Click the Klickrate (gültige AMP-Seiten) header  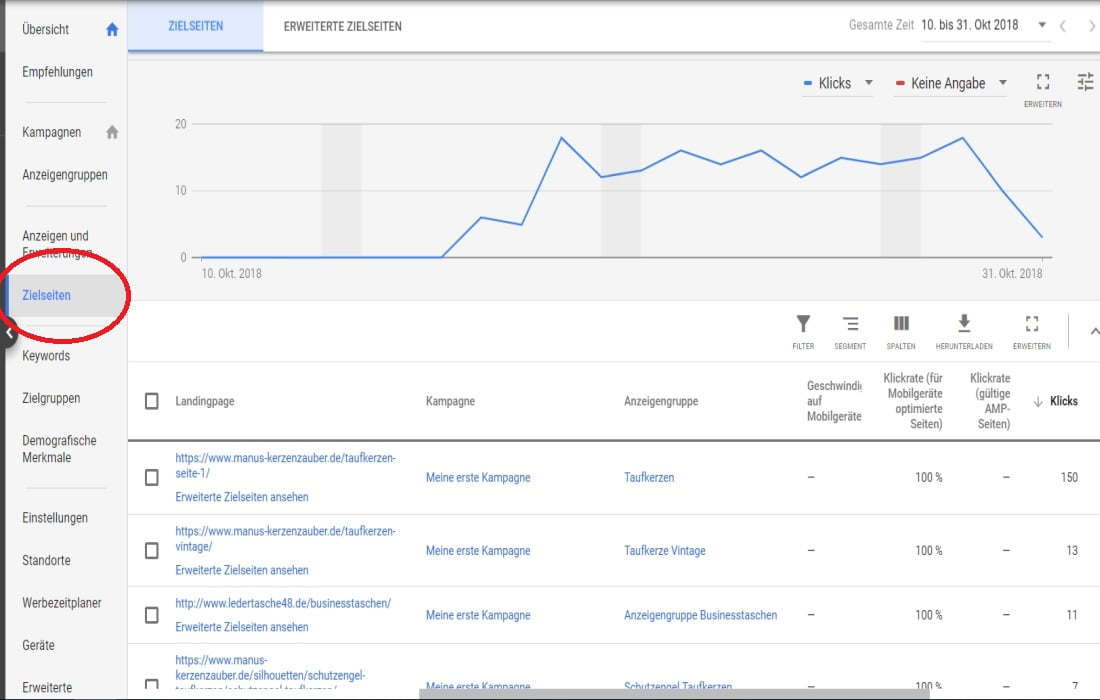[991, 401]
